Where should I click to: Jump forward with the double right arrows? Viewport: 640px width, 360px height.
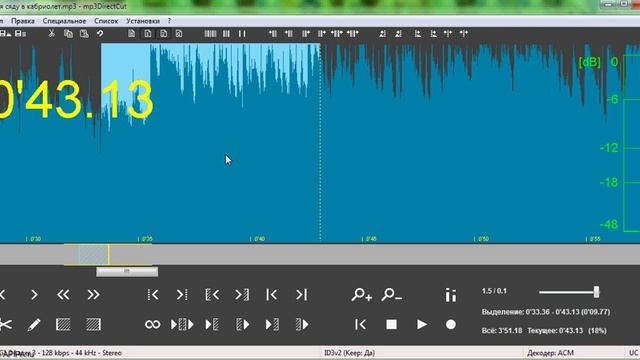93,294
